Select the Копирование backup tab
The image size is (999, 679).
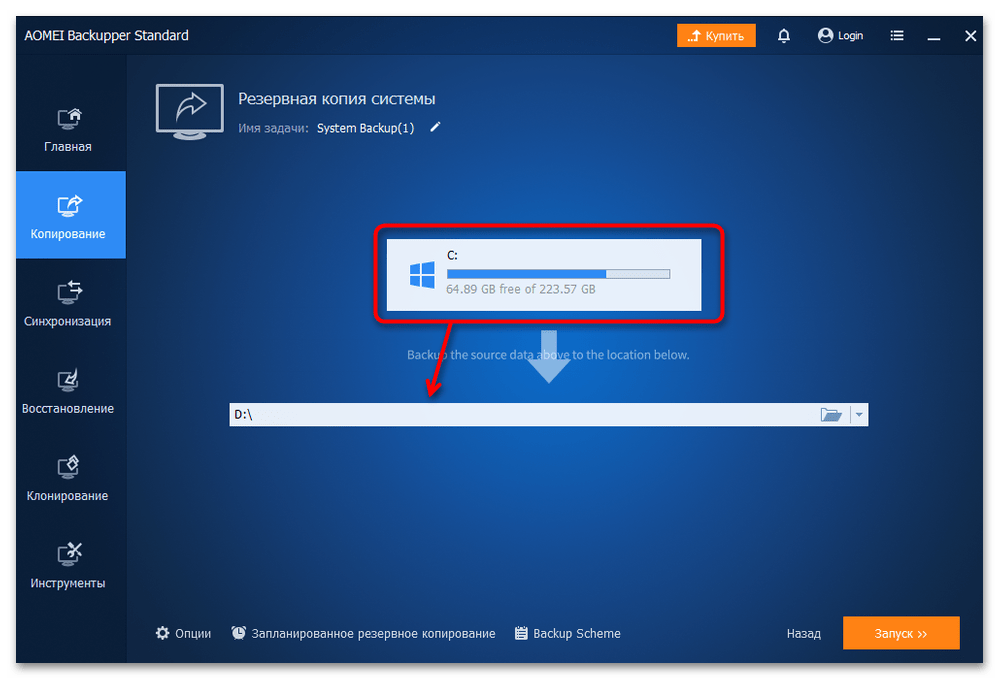click(71, 215)
